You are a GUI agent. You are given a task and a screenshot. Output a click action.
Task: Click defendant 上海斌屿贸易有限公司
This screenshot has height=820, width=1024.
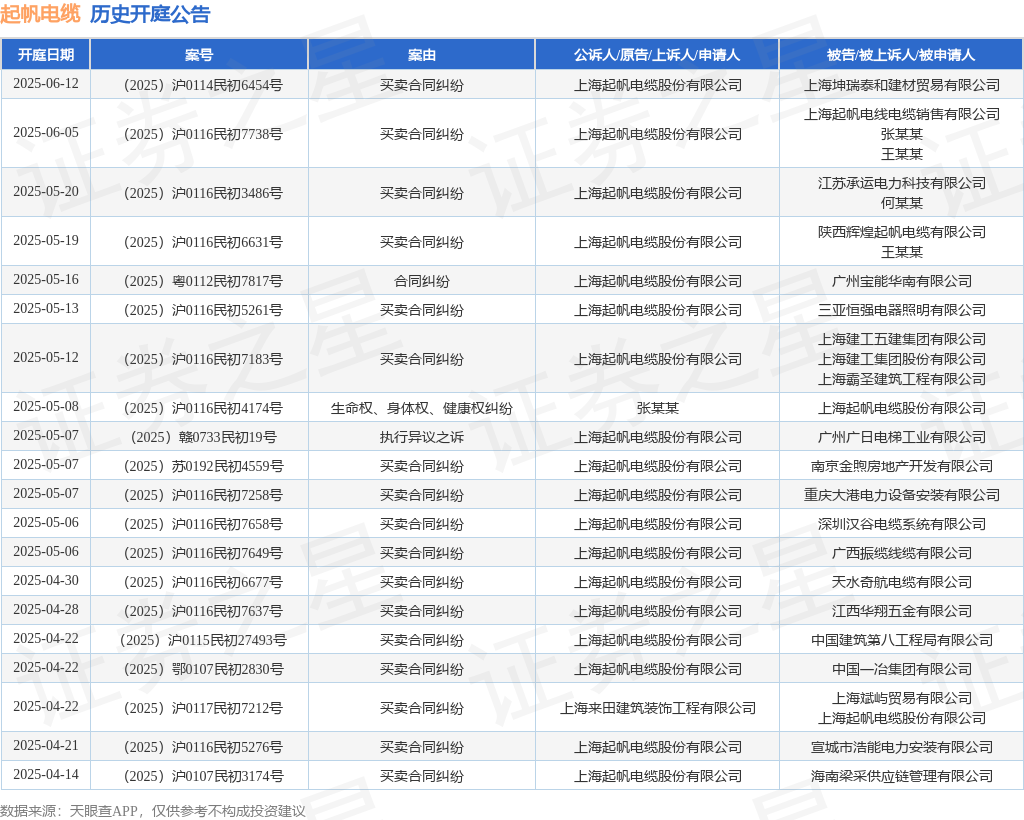(902, 699)
